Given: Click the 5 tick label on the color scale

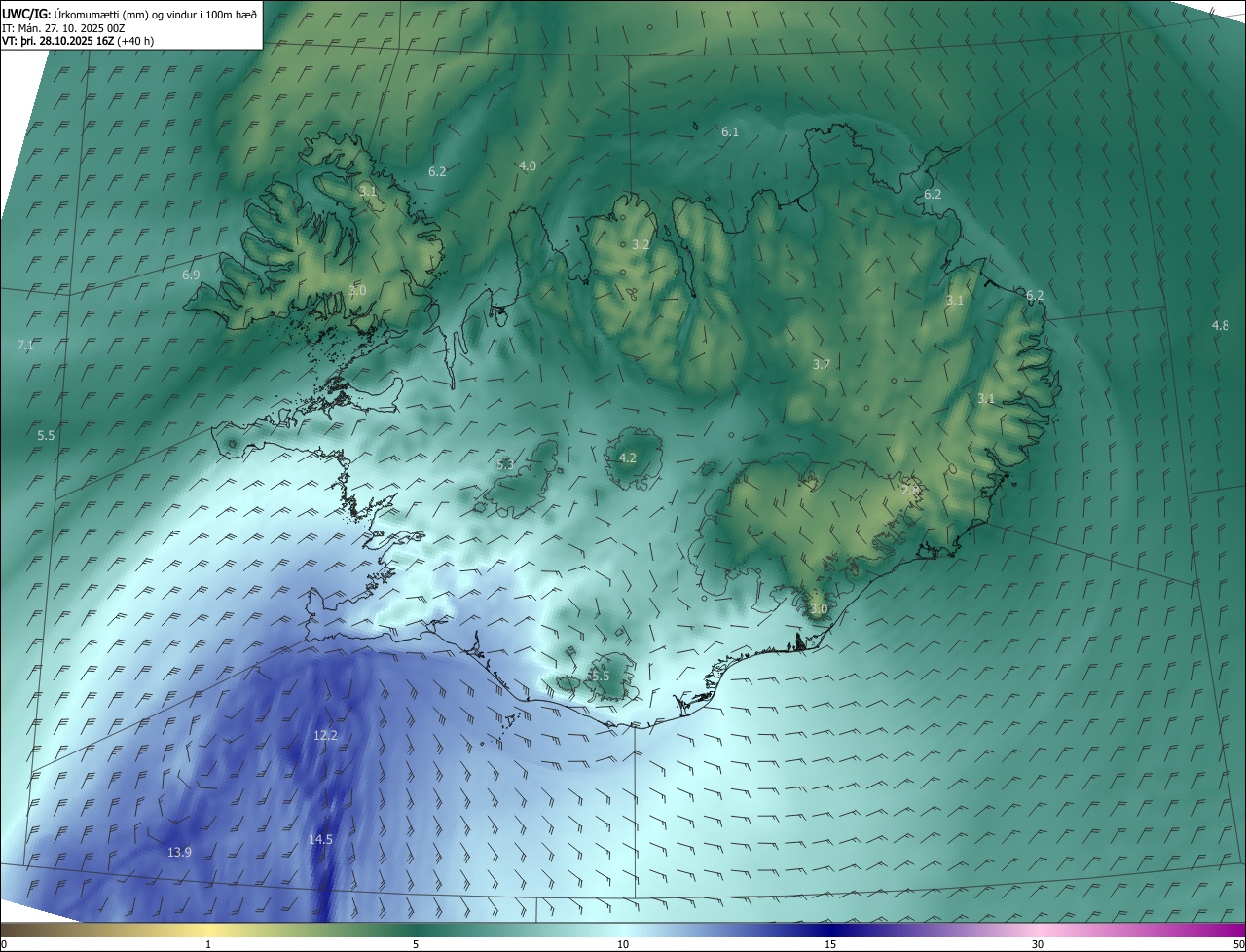Looking at the screenshot, I should click(416, 944).
